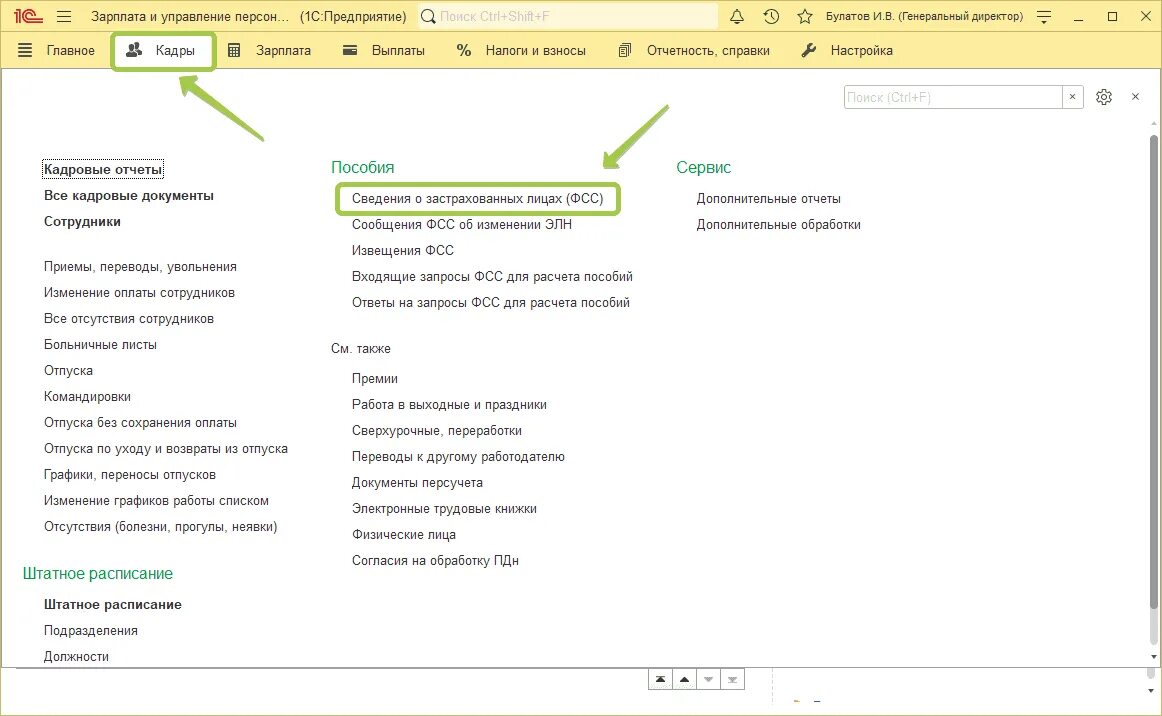The height and width of the screenshot is (716, 1162).
Task: Click the scroll-down triangle button
Action: (708, 679)
